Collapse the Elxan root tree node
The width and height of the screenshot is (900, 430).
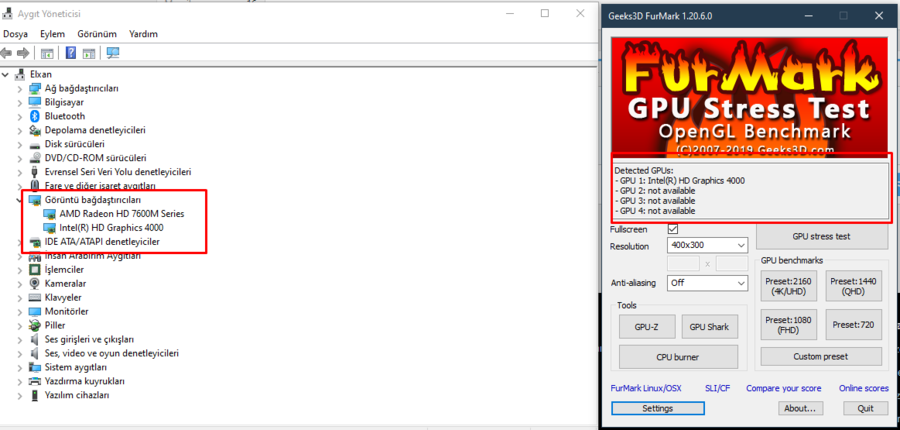point(6,75)
